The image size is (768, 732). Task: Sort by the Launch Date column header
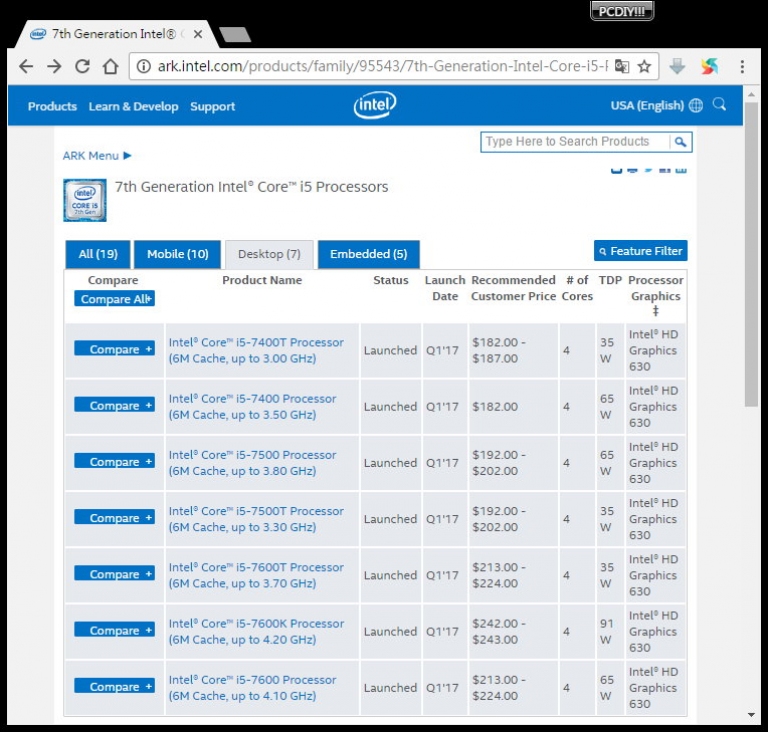(x=445, y=288)
